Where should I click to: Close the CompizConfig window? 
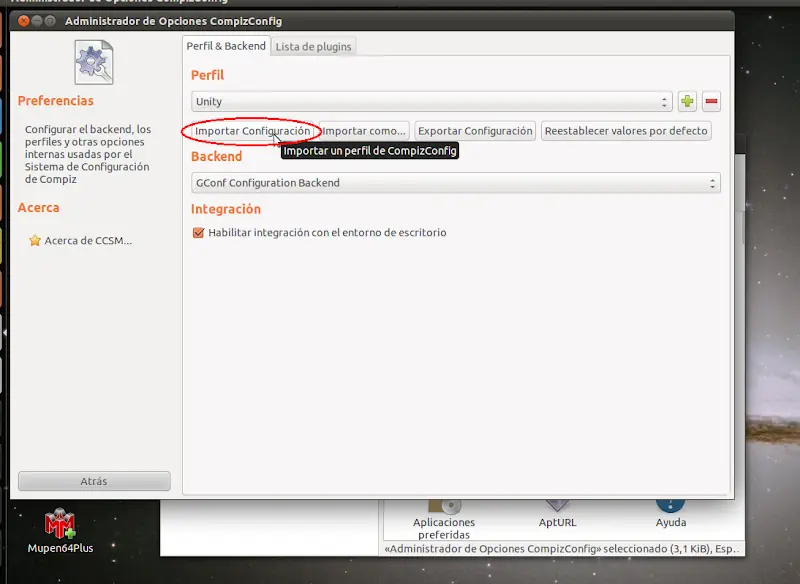pyautogui.click(x=23, y=21)
